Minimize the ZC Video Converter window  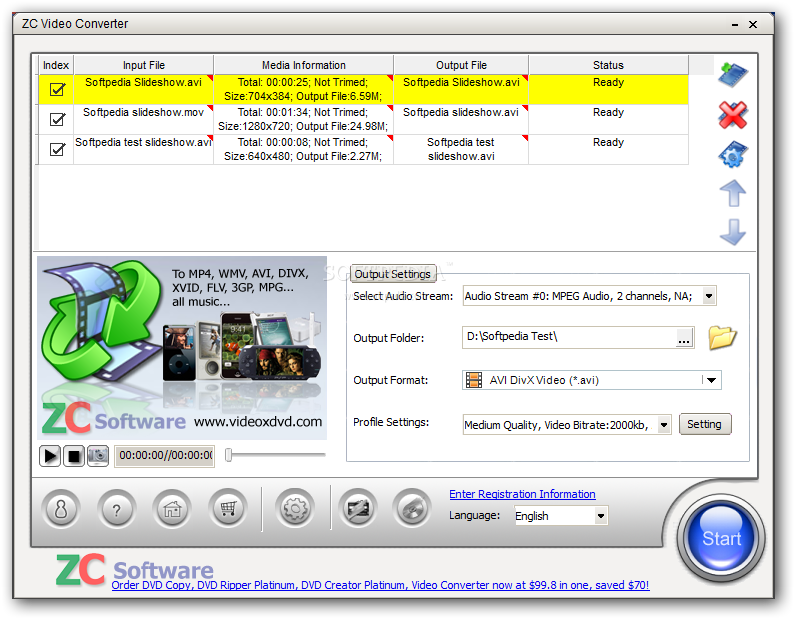(735, 24)
